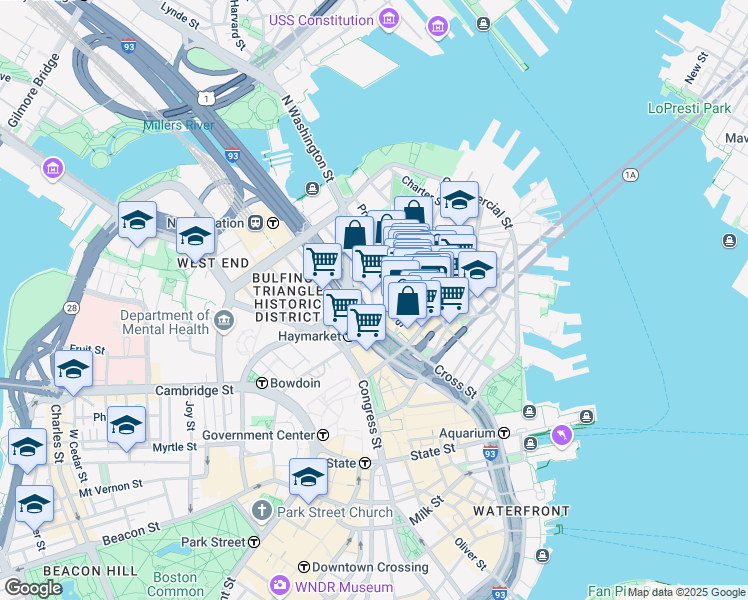This screenshot has width=748, height=600.
Task: Click the purple dolphin aquarium pin
Action: (x=562, y=436)
